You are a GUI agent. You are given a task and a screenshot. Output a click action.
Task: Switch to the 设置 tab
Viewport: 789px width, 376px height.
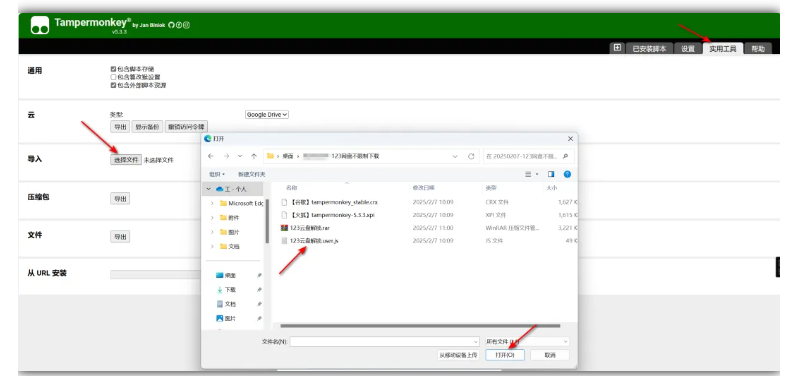[688, 48]
